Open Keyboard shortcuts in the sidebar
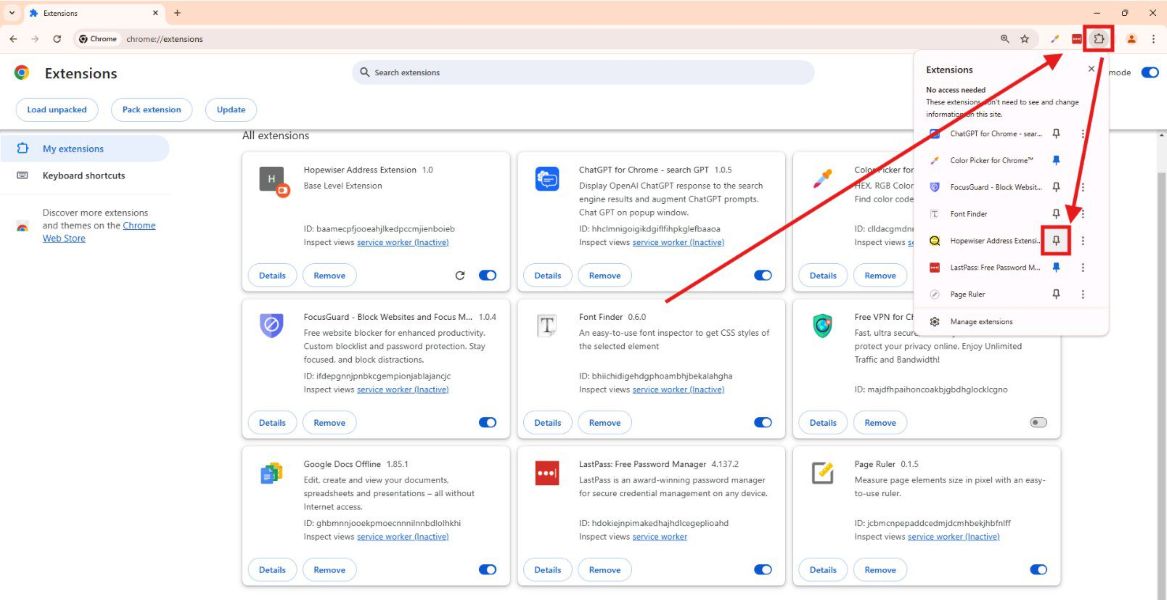This screenshot has width=1167, height=600. pyautogui.click(x=84, y=176)
